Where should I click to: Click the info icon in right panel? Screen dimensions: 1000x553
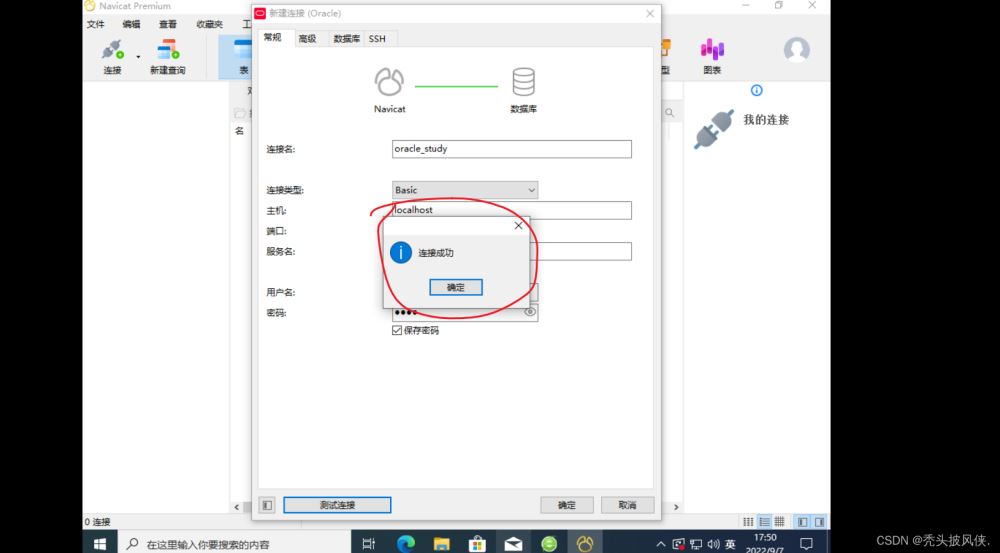point(756,90)
